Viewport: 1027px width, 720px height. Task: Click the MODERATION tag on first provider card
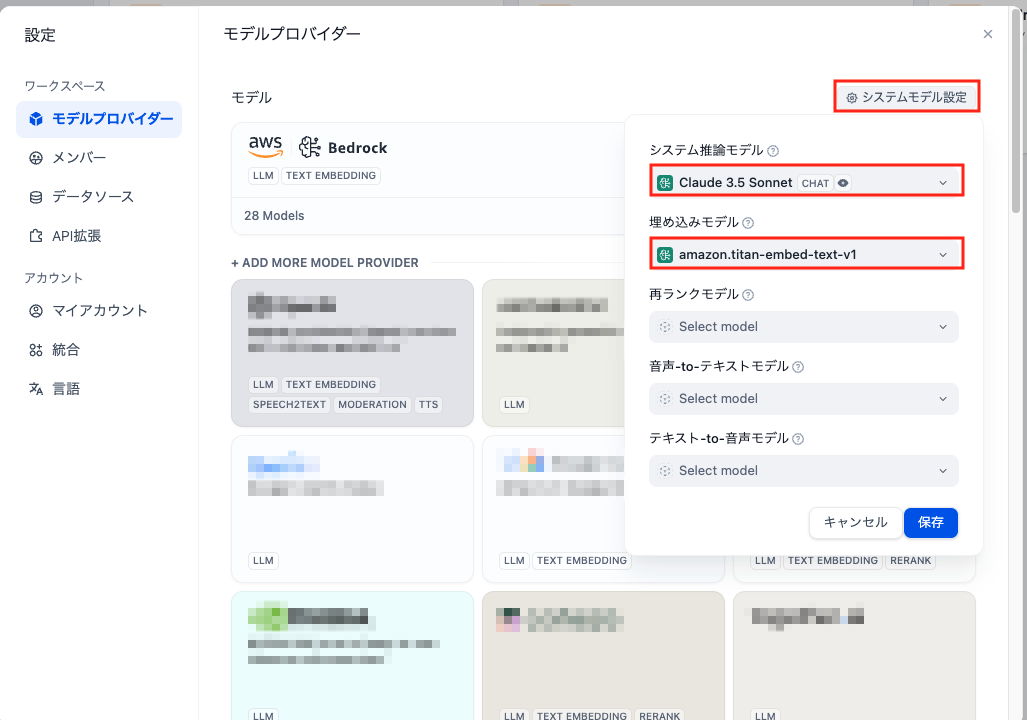[372, 405]
